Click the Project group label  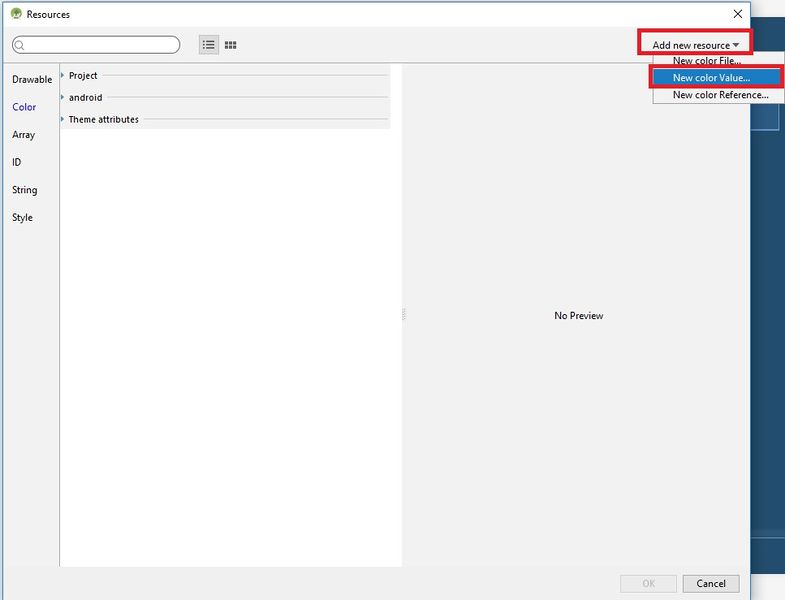[83, 76]
